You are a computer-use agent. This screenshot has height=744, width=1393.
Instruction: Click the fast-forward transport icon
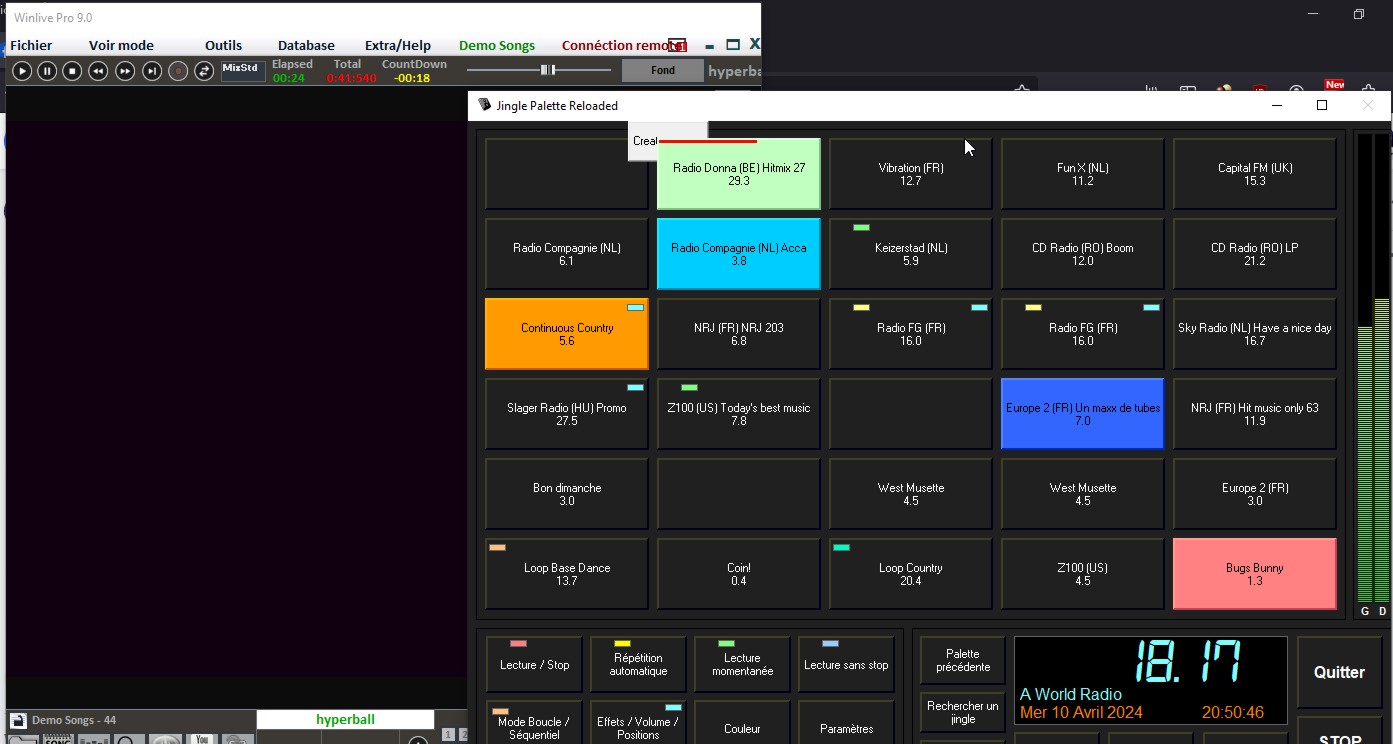click(x=125, y=71)
